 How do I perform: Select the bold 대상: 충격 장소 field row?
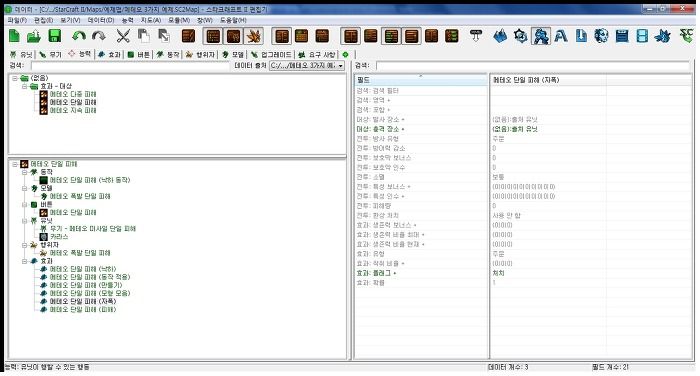point(421,129)
